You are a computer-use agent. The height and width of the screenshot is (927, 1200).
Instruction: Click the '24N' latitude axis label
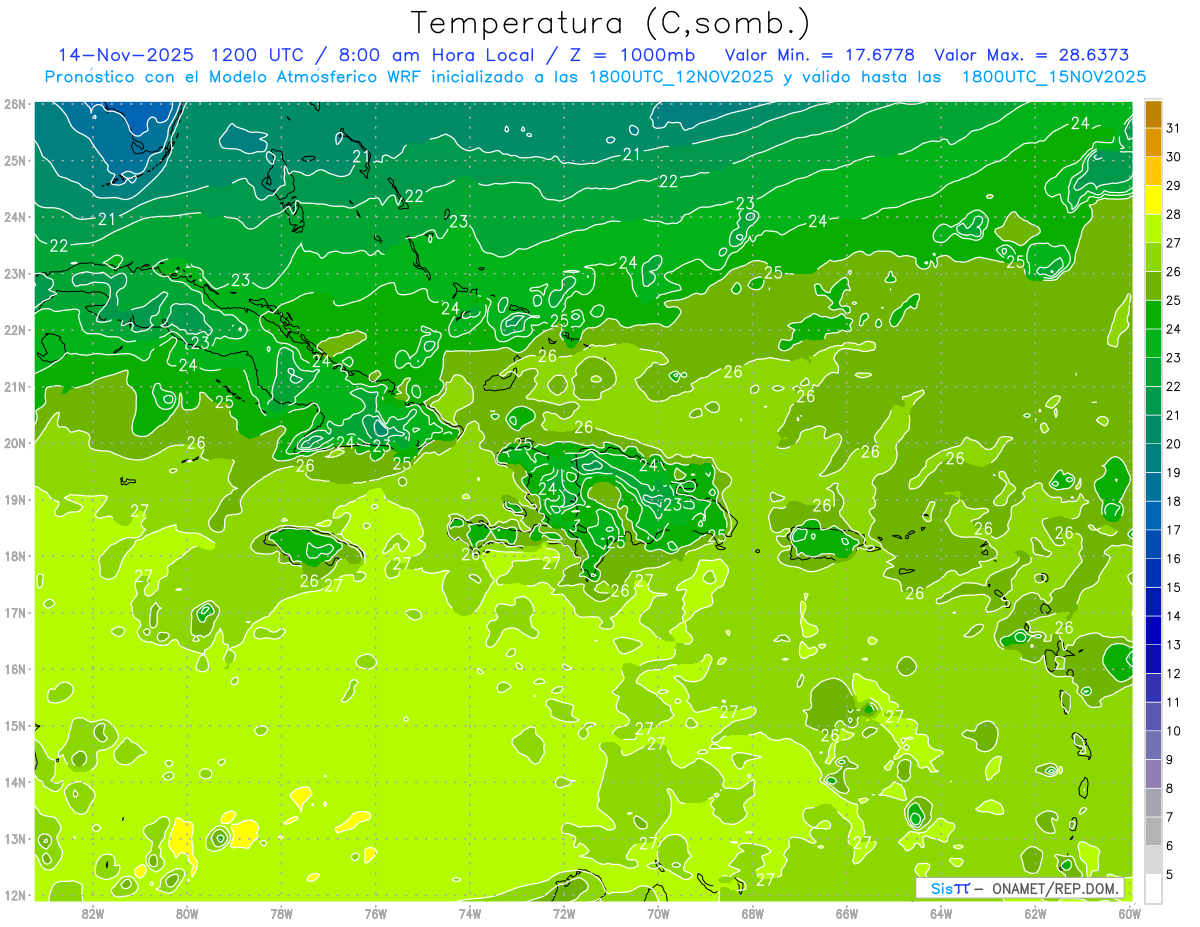tap(15, 217)
